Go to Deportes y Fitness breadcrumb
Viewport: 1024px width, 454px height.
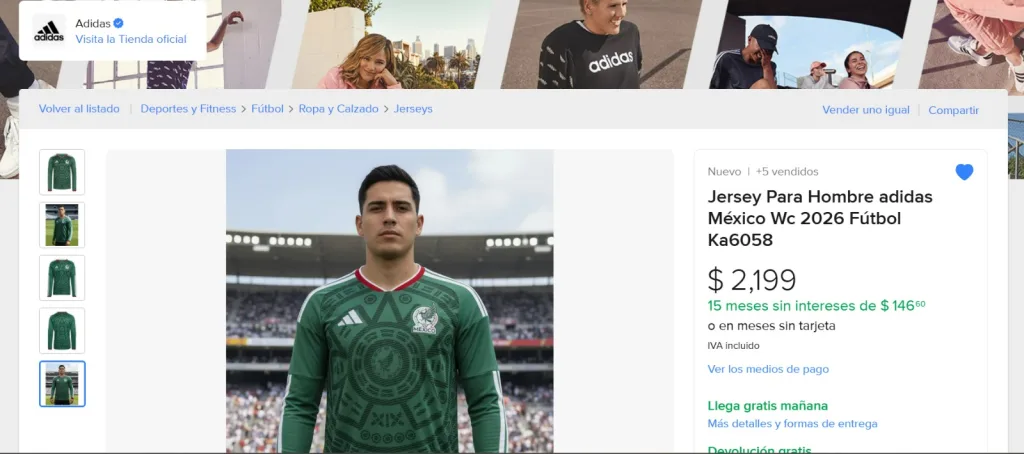click(188, 108)
